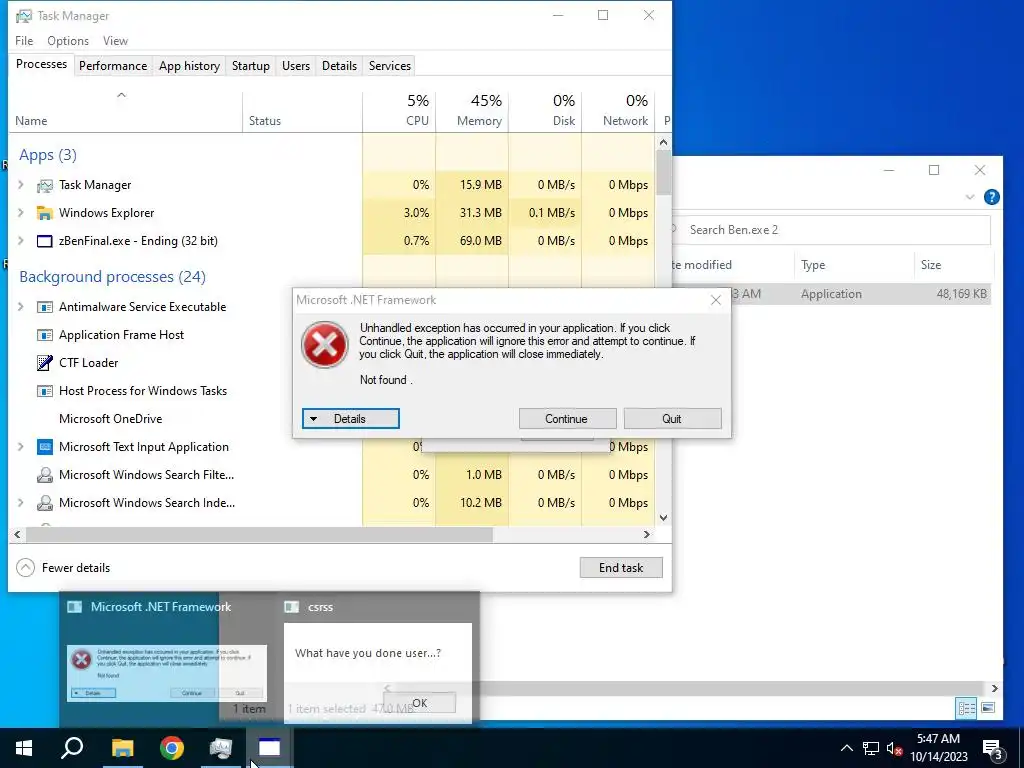Close the Microsoft .NET Framework dialog

pyautogui.click(x=716, y=300)
